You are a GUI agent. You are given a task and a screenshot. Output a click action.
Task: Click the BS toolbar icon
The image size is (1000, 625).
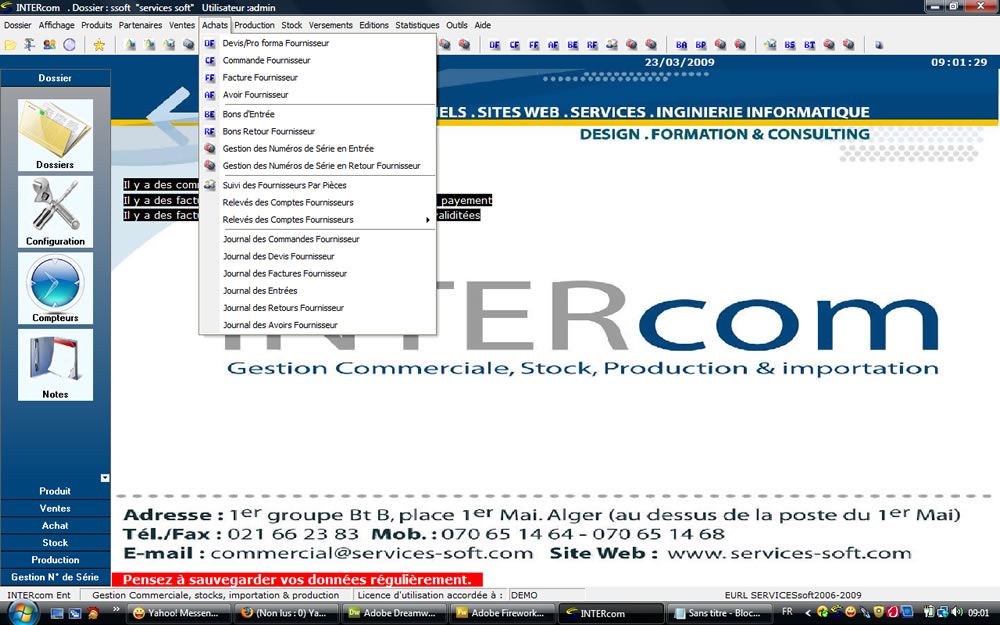coord(790,45)
